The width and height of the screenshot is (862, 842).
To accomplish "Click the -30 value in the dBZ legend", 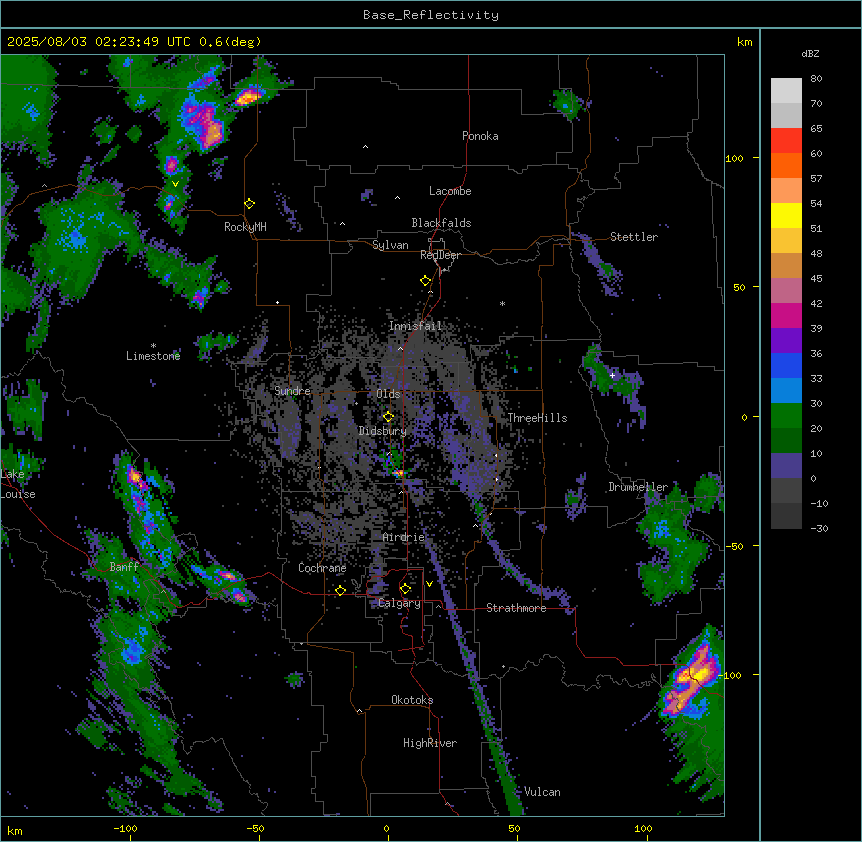I will click(819, 528).
